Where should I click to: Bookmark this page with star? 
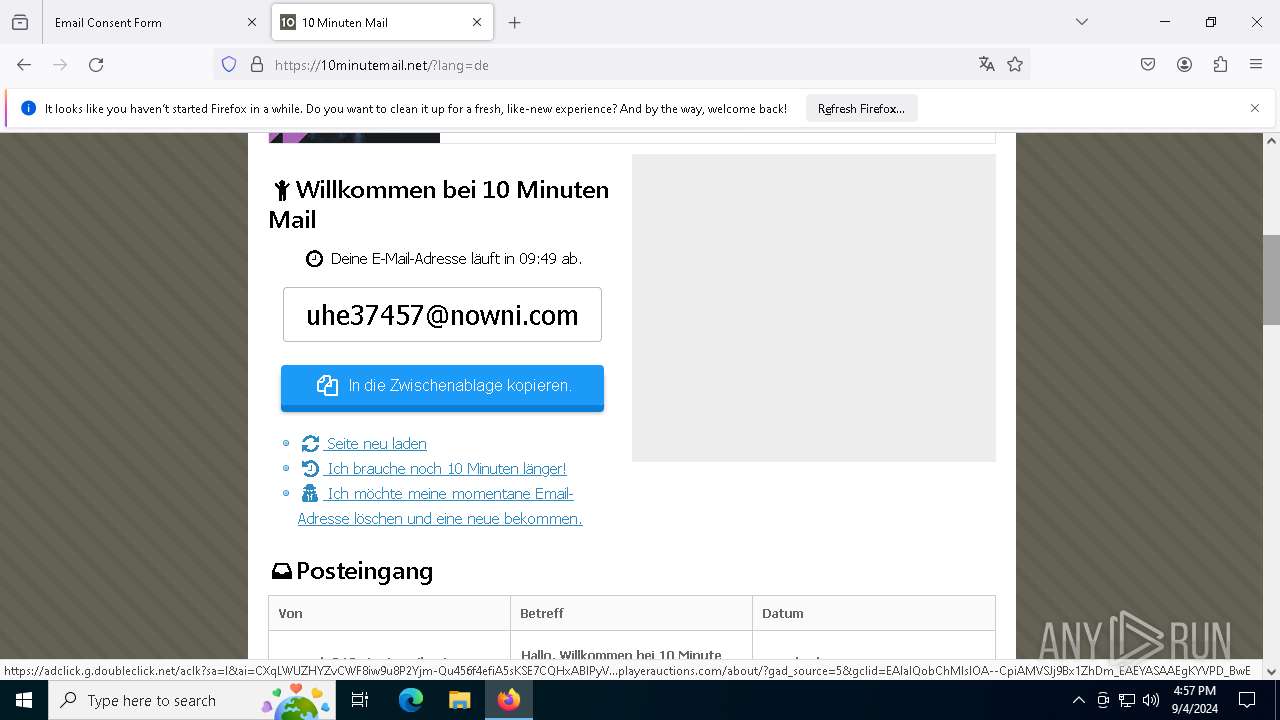(1015, 65)
